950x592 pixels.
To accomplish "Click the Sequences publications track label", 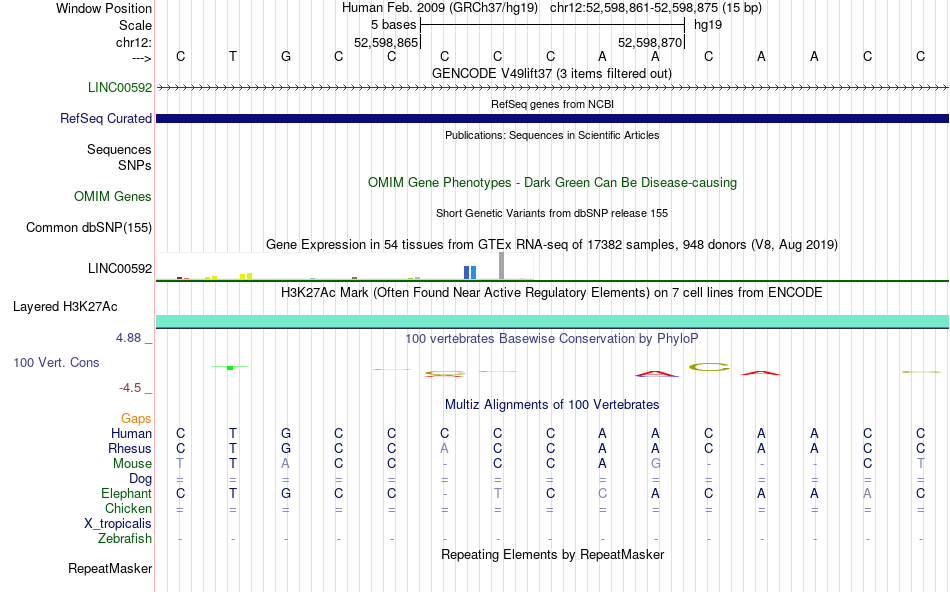I will pyautogui.click(x=119, y=149).
